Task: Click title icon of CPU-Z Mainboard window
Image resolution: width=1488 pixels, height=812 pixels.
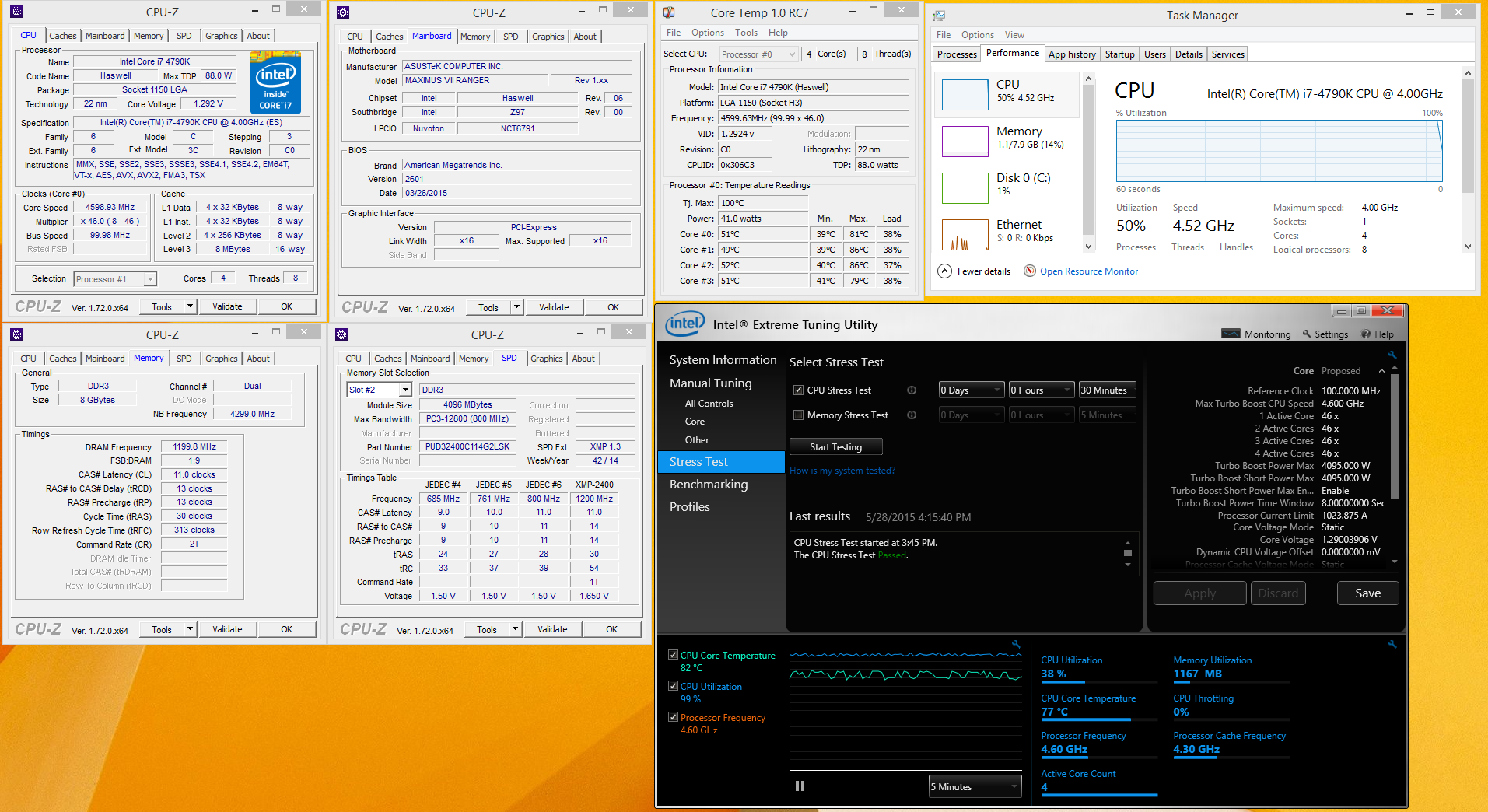Action: click(x=343, y=12)
